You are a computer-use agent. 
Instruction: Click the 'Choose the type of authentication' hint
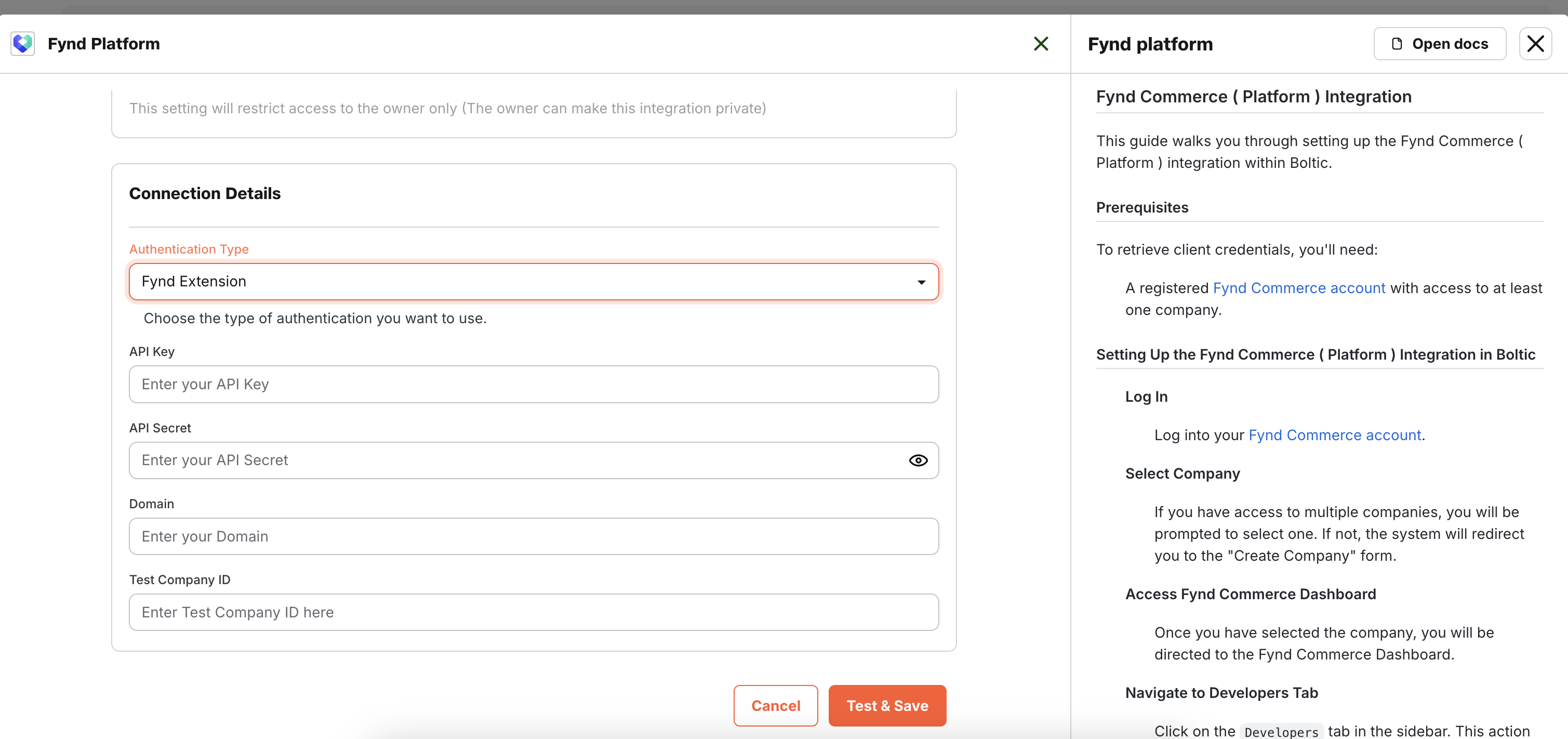click(315, 319)
